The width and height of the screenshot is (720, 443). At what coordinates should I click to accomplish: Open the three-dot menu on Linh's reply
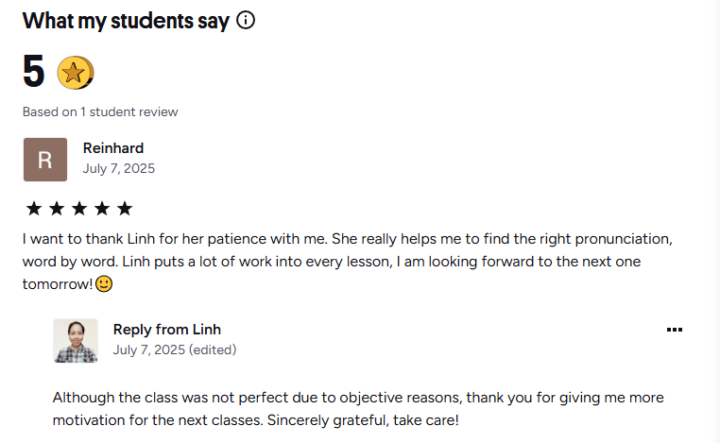tap(674, 329)
